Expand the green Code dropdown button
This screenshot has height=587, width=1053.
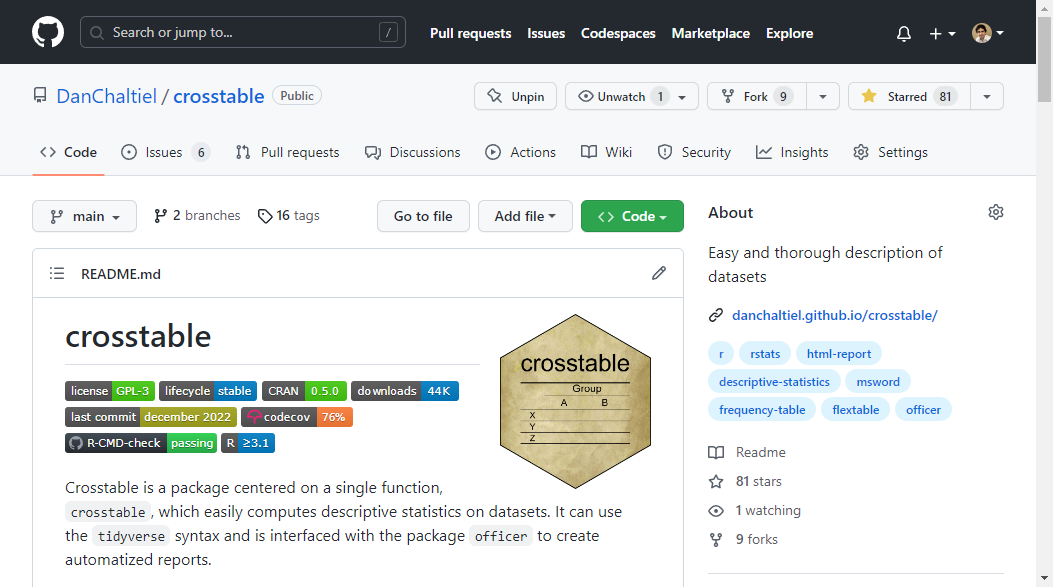coord(632,216)
